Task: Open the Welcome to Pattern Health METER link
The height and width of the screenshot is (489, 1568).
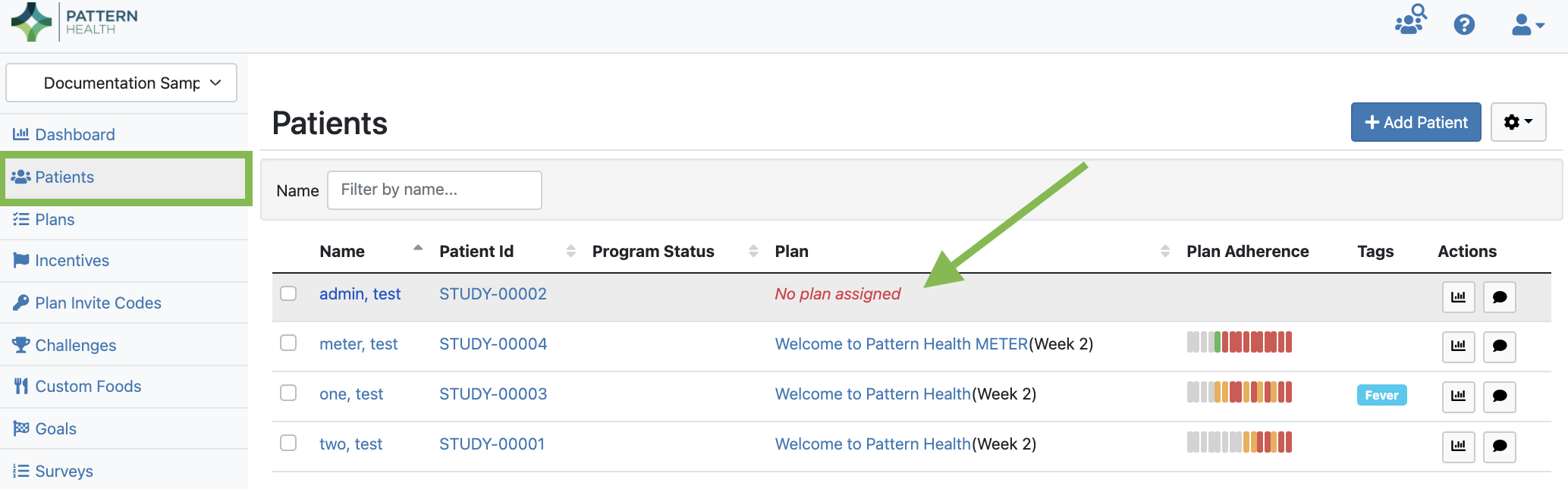Action: (x=901, y=344)
